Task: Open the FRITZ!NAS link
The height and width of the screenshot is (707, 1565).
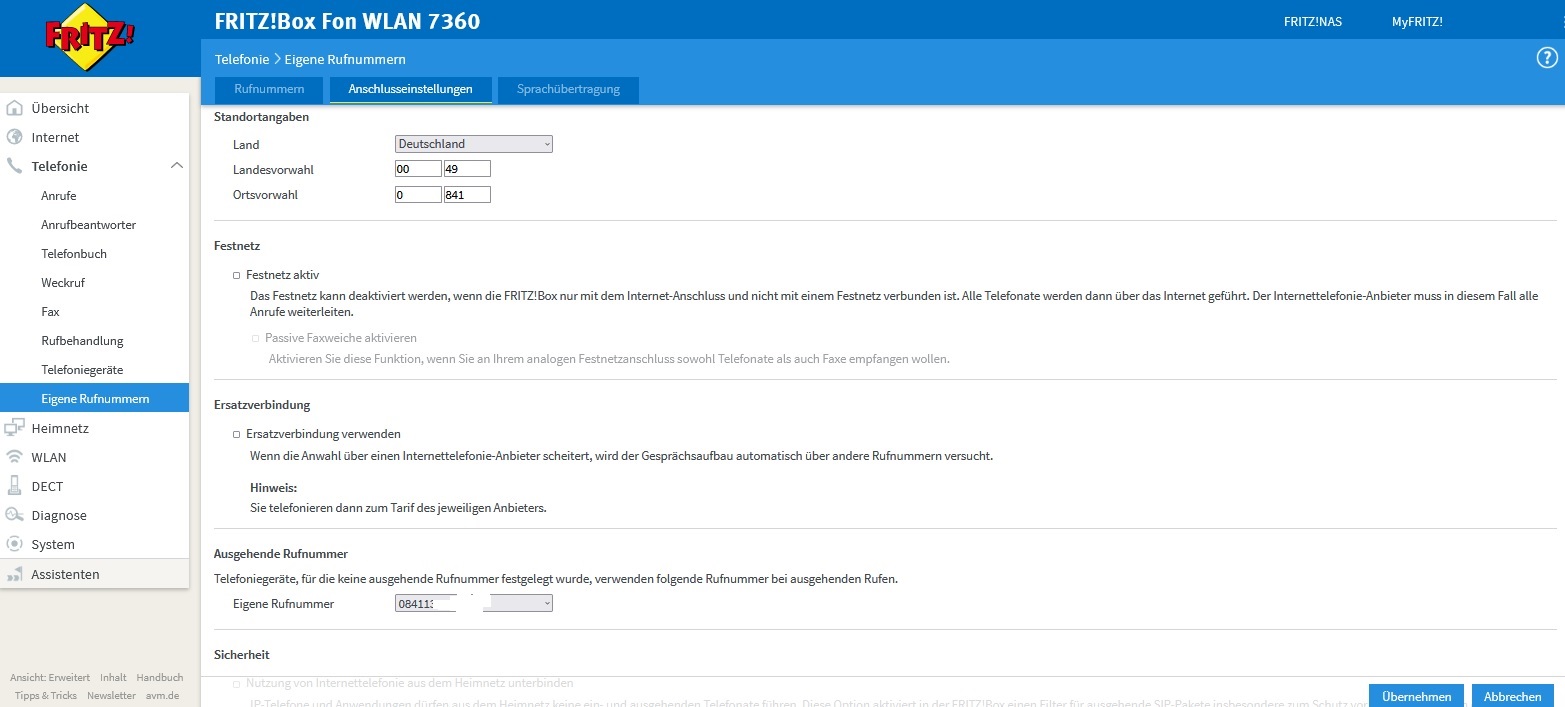Action: click(1312, 22)
